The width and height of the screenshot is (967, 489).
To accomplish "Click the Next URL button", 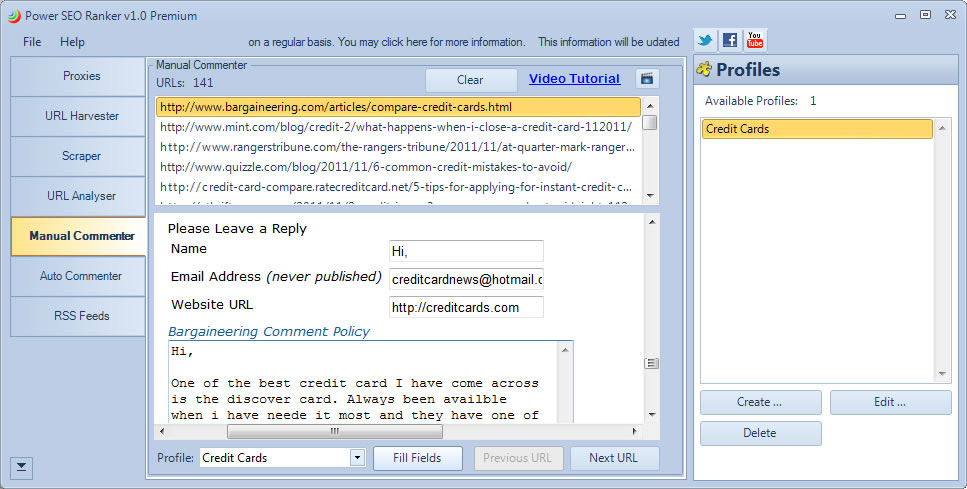I will (614, 458).
